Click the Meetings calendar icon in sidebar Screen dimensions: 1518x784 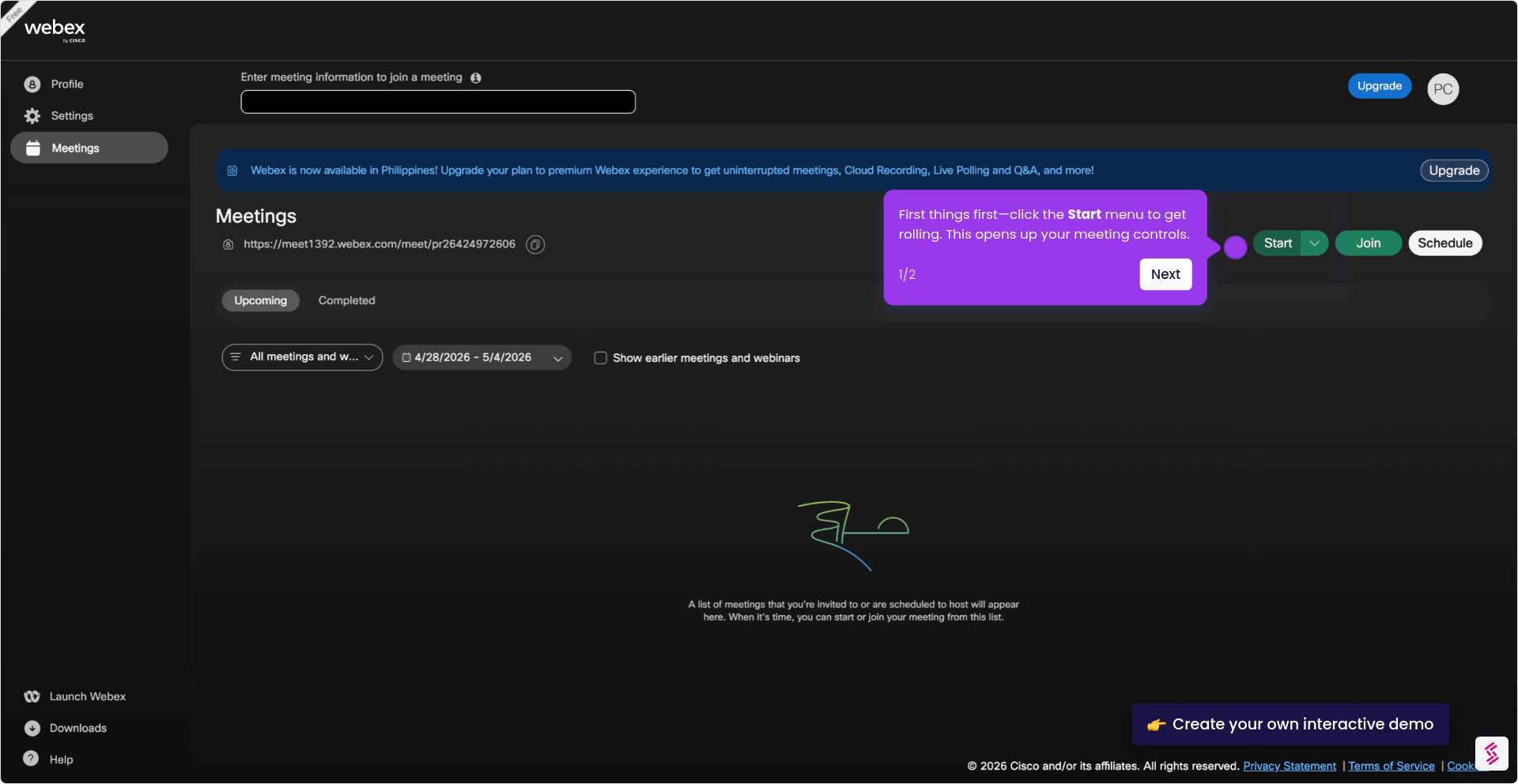(x=33, y=148)
